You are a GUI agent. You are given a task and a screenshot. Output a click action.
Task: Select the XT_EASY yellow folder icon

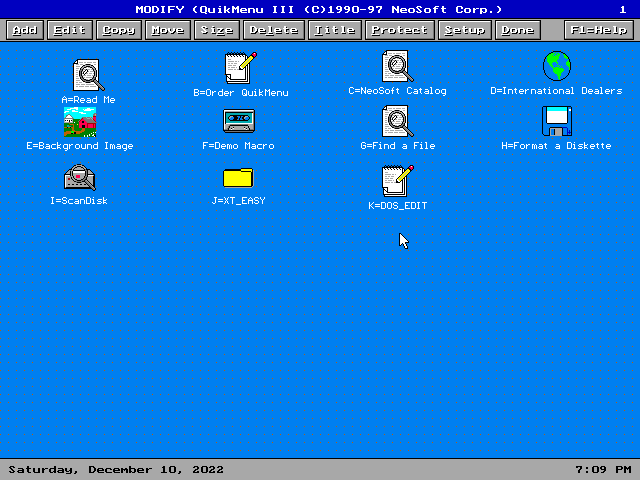pyautogui.click(x=238, y=178)
